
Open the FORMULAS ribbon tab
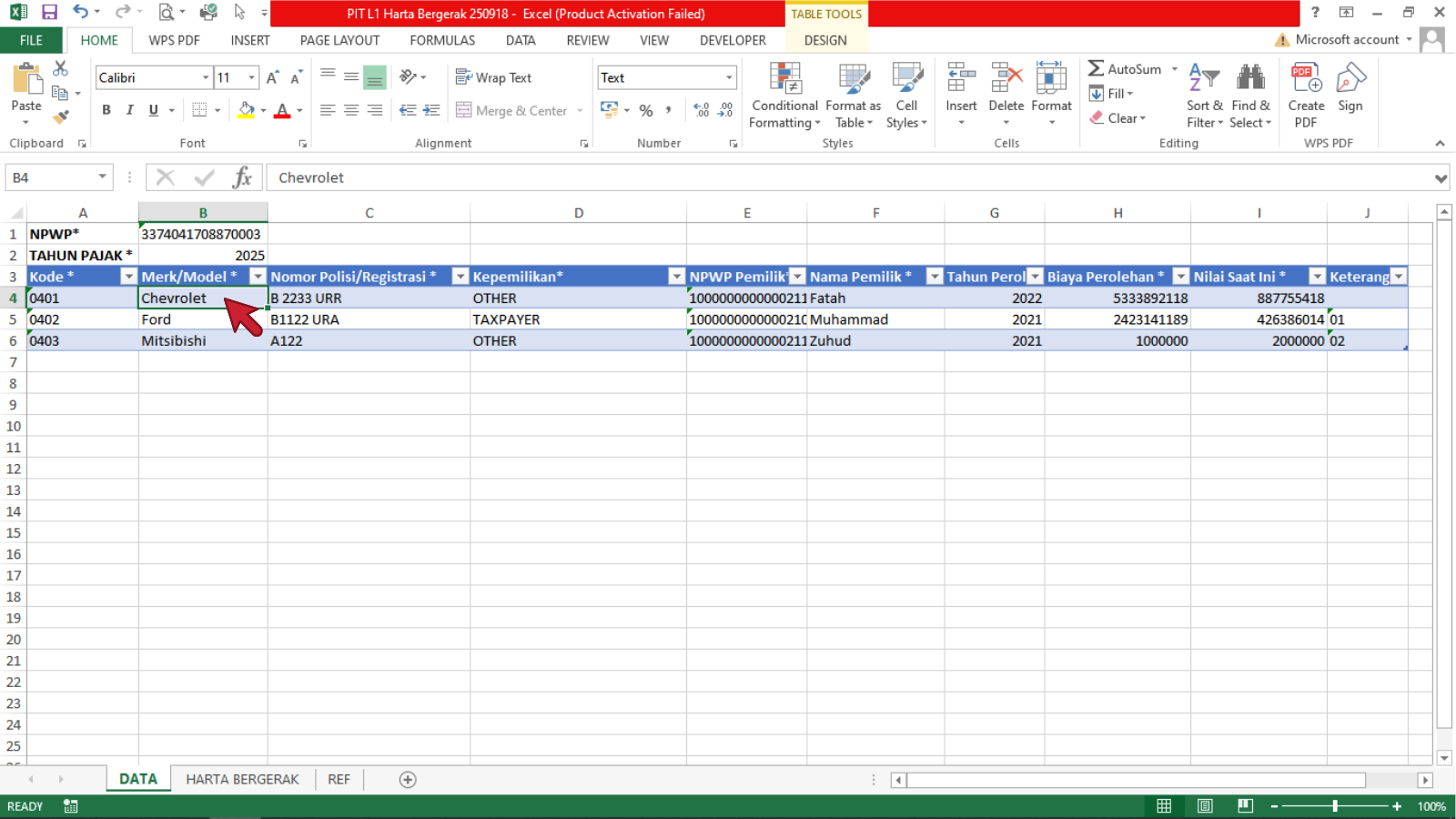[x=442, y=40]
